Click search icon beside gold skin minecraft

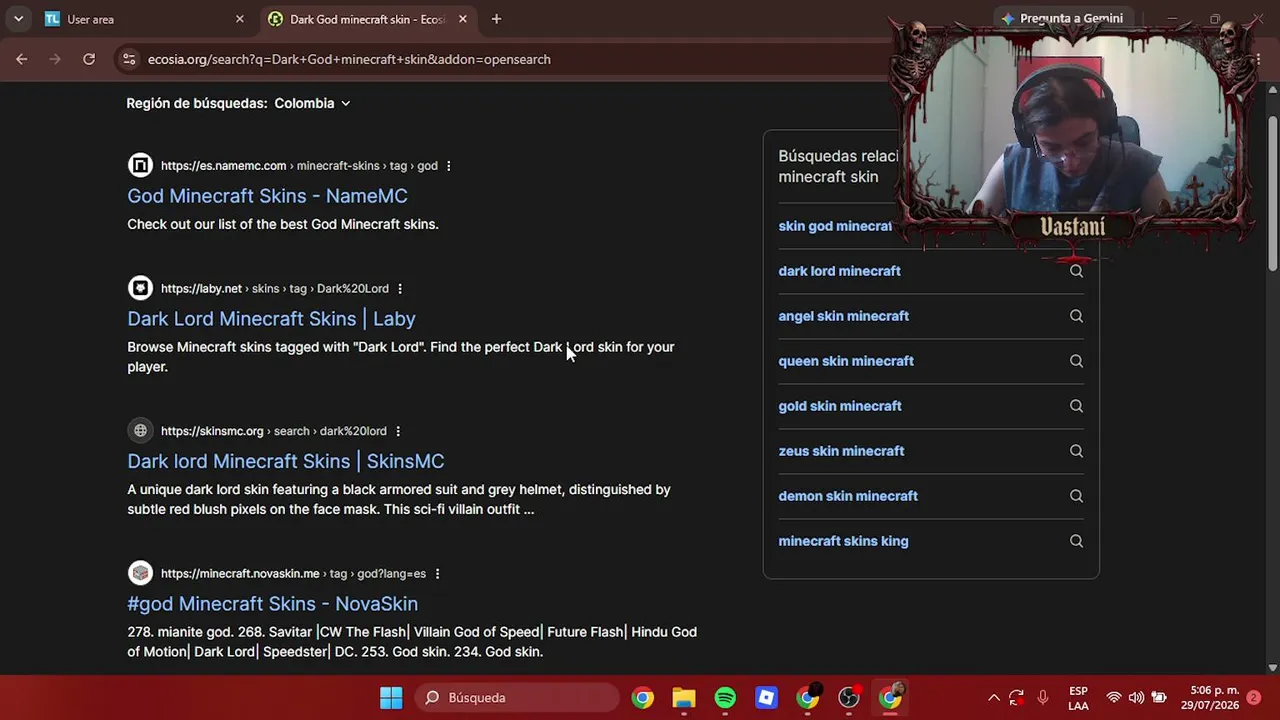[1076, 406]
